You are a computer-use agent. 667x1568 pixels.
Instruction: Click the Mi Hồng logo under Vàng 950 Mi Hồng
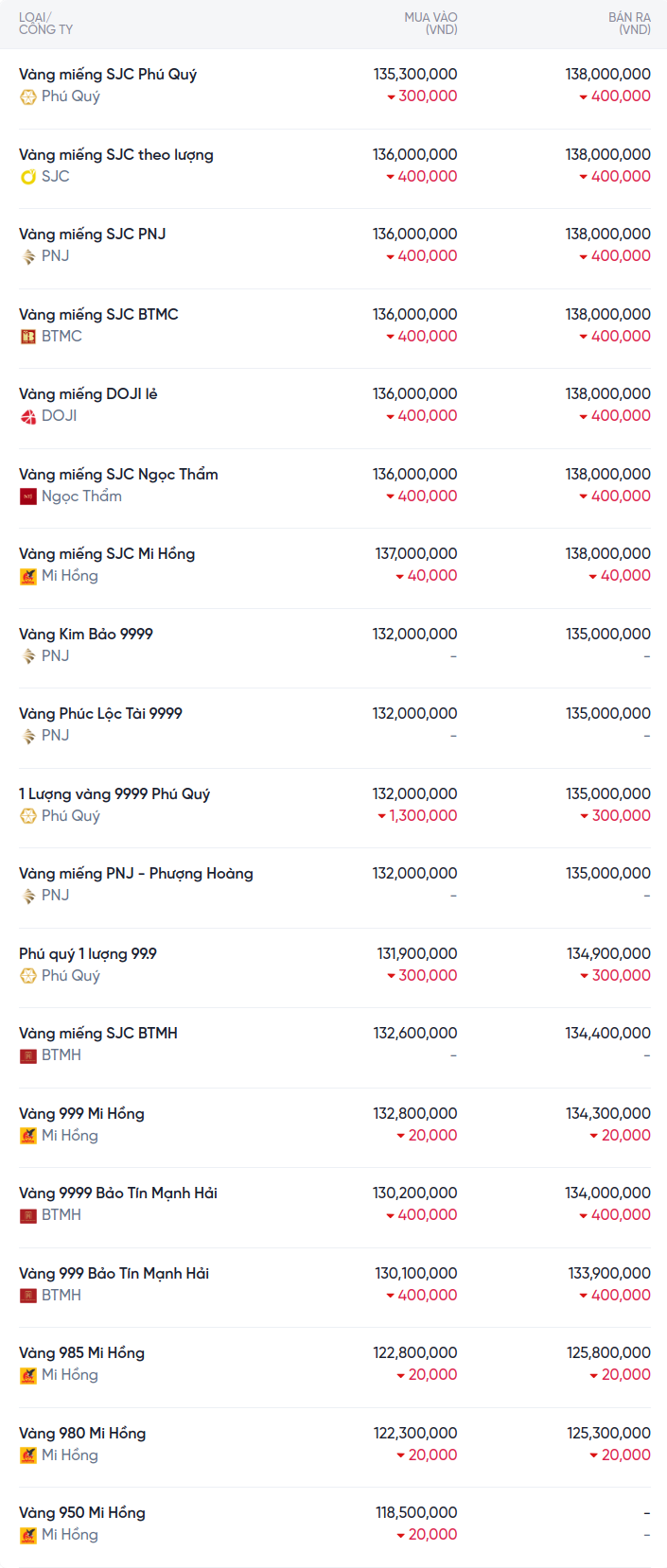click(28, 1535)
